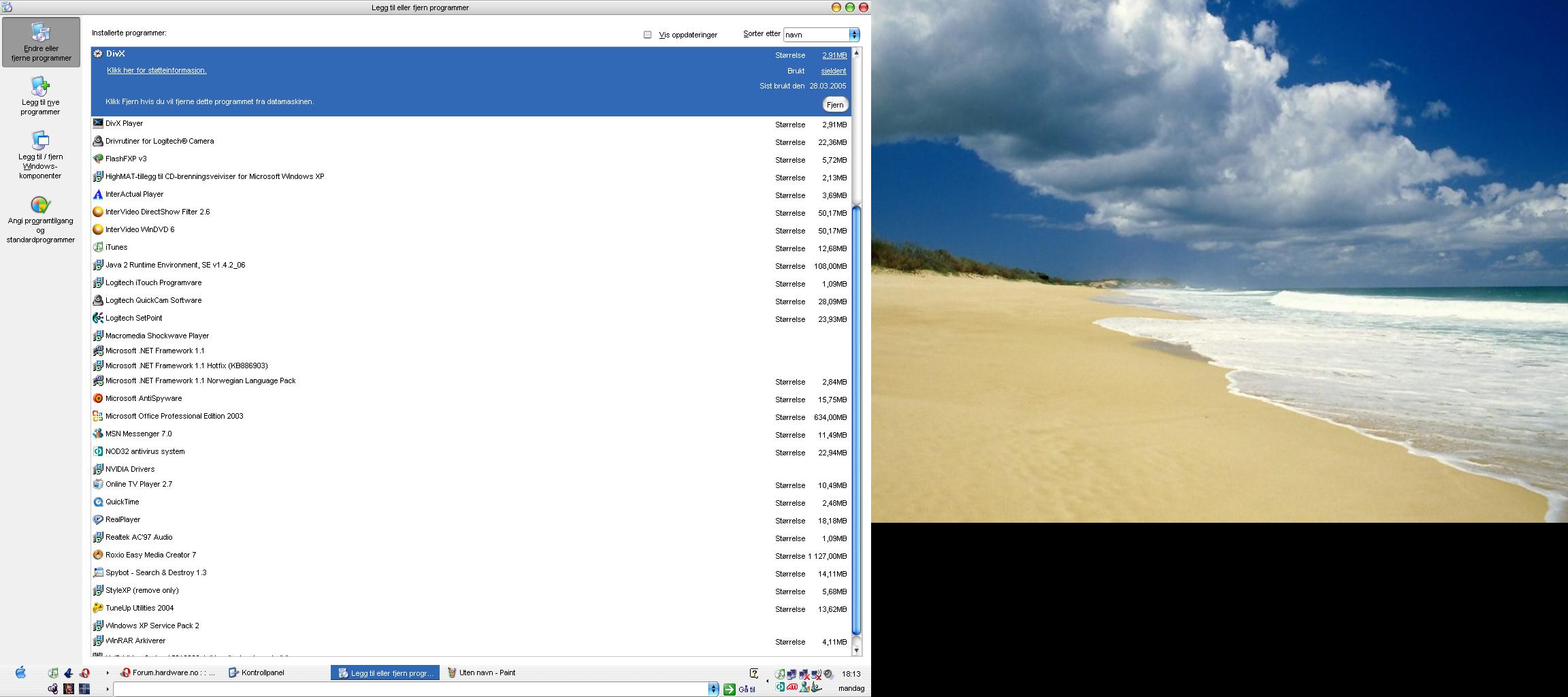Click the Roxio Easy Media Creator icon
This screenshot has width=1568, height=697.
pyautogui.click(x=98, y=555)
